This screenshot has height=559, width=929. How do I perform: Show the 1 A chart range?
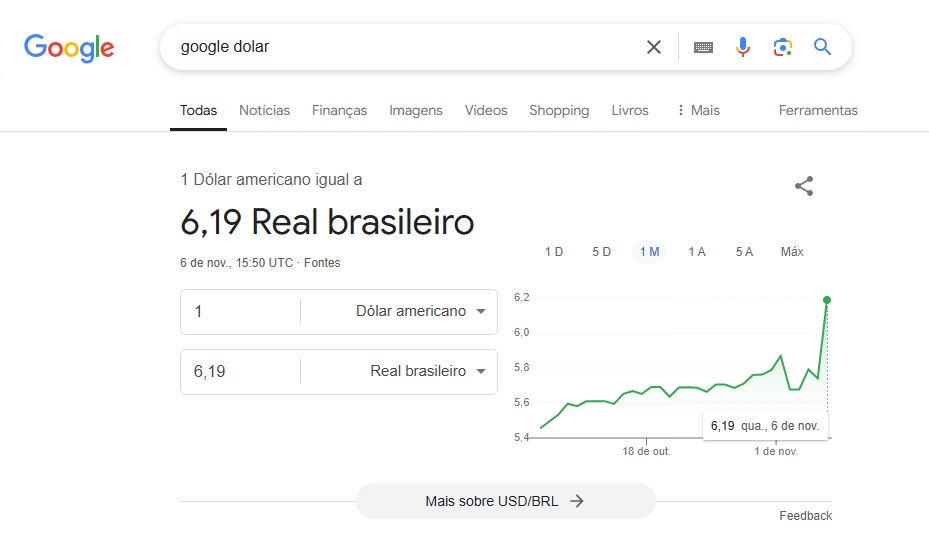(697, 252)
